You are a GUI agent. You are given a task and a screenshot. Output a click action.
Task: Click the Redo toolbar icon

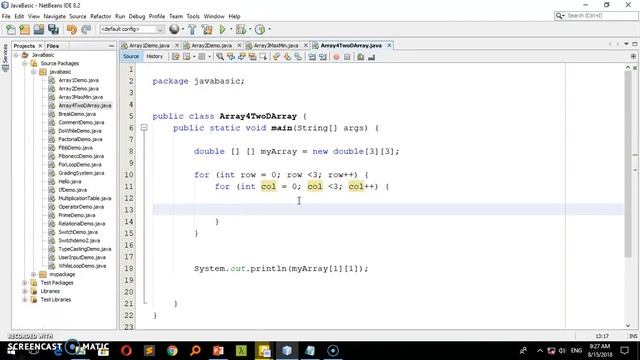(x=86, y=29)
